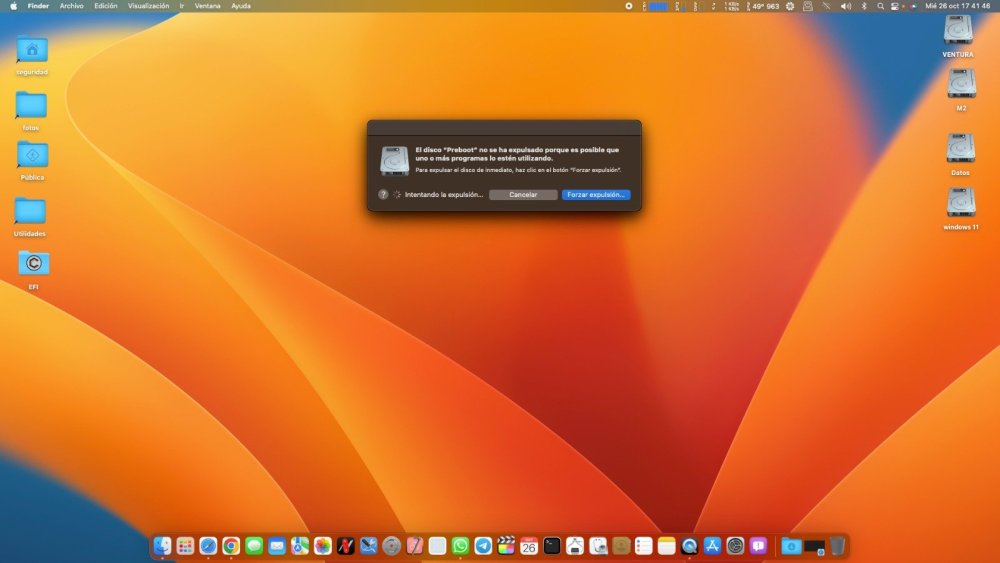Open Notes from the Dock
1000x563 pixels.
[667, 546]
